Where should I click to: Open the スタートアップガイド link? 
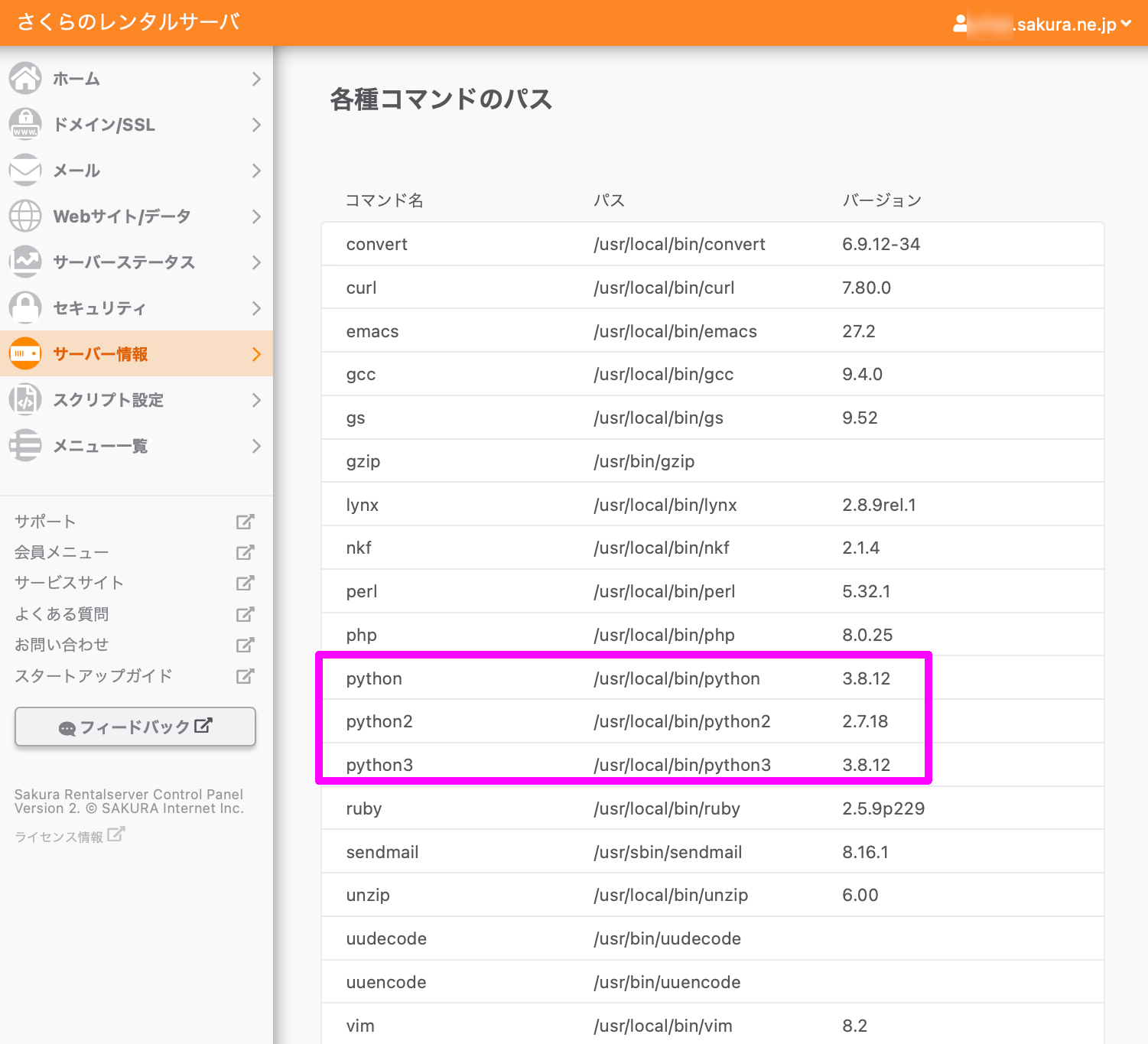pyautogui.click(x=93, y=676)
